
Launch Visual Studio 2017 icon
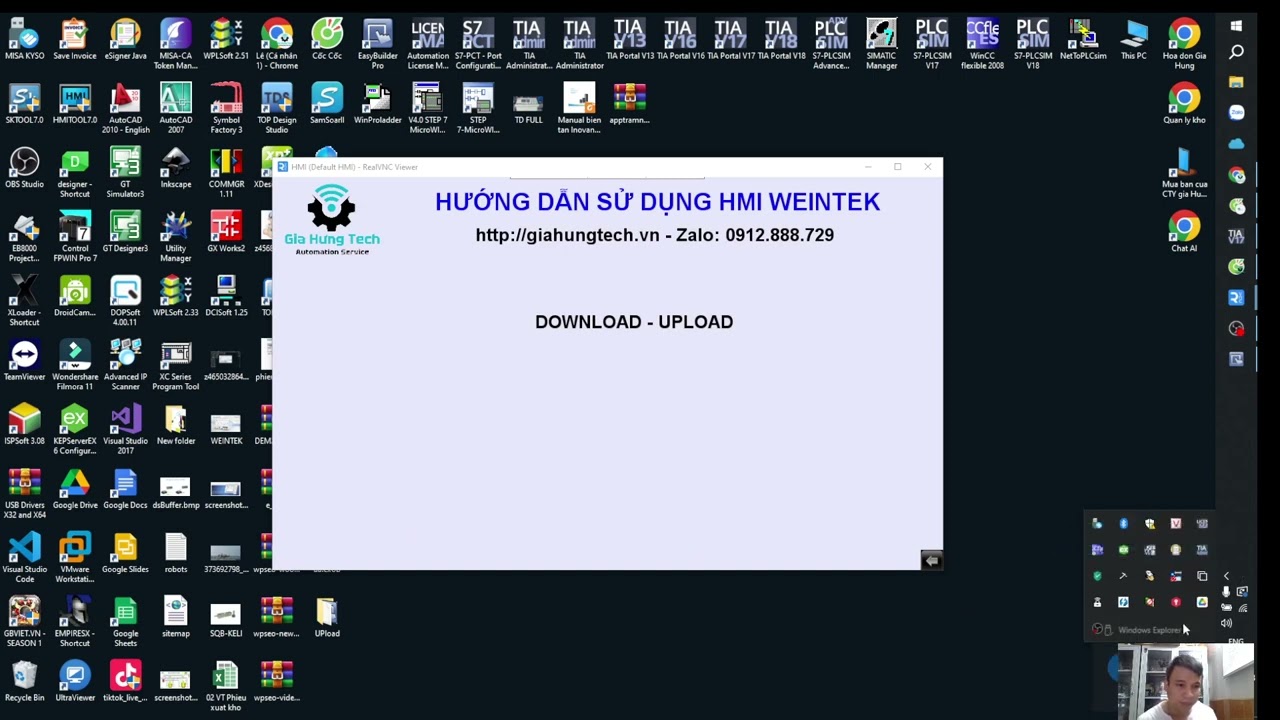pyautogui.click(x=125, y=429)
